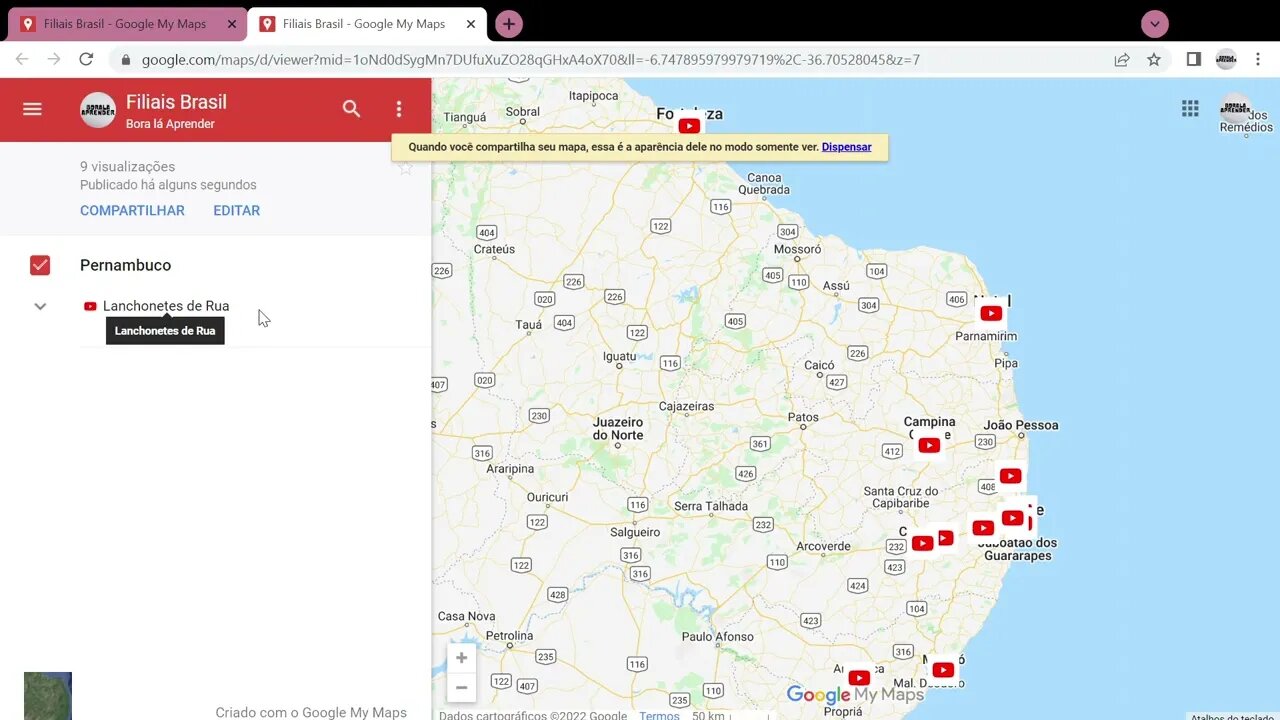Click the EDITAR link
The image size is (1280, 720).
(237, 211)
